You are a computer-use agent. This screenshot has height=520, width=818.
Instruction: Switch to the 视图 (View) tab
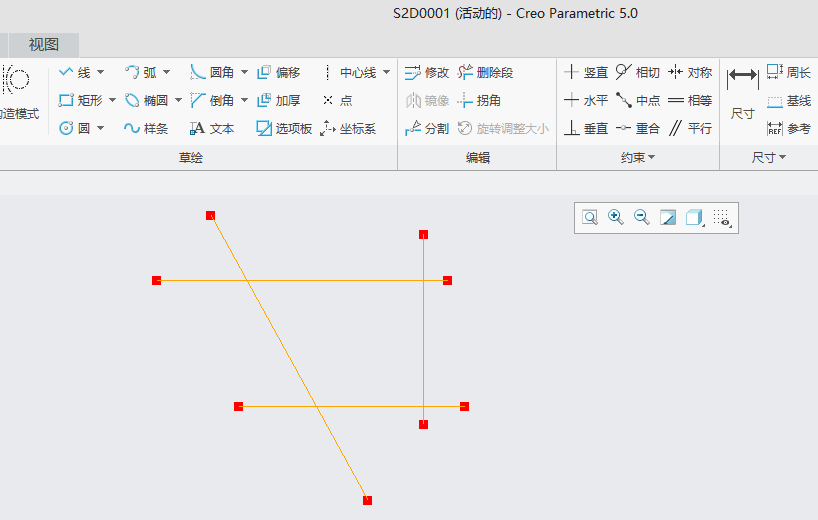(44, 44)
